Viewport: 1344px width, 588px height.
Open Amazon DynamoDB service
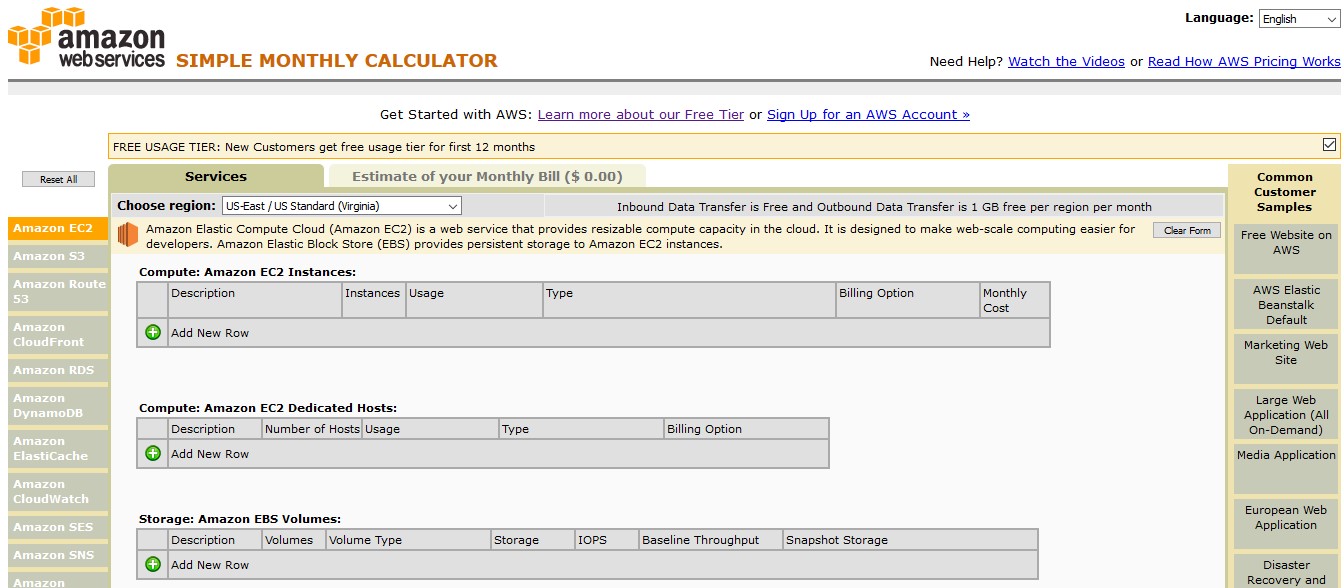click(x=57, y=405)
